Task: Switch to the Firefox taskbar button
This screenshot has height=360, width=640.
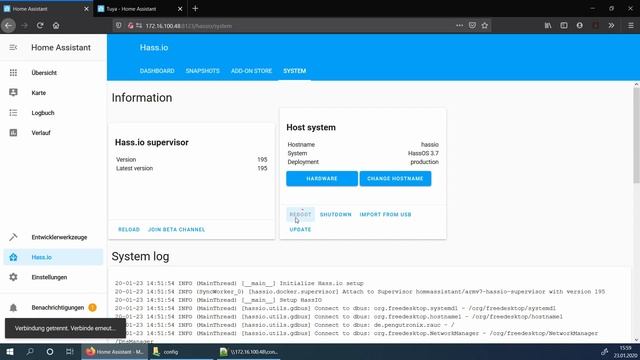Action: pos(115,352)
